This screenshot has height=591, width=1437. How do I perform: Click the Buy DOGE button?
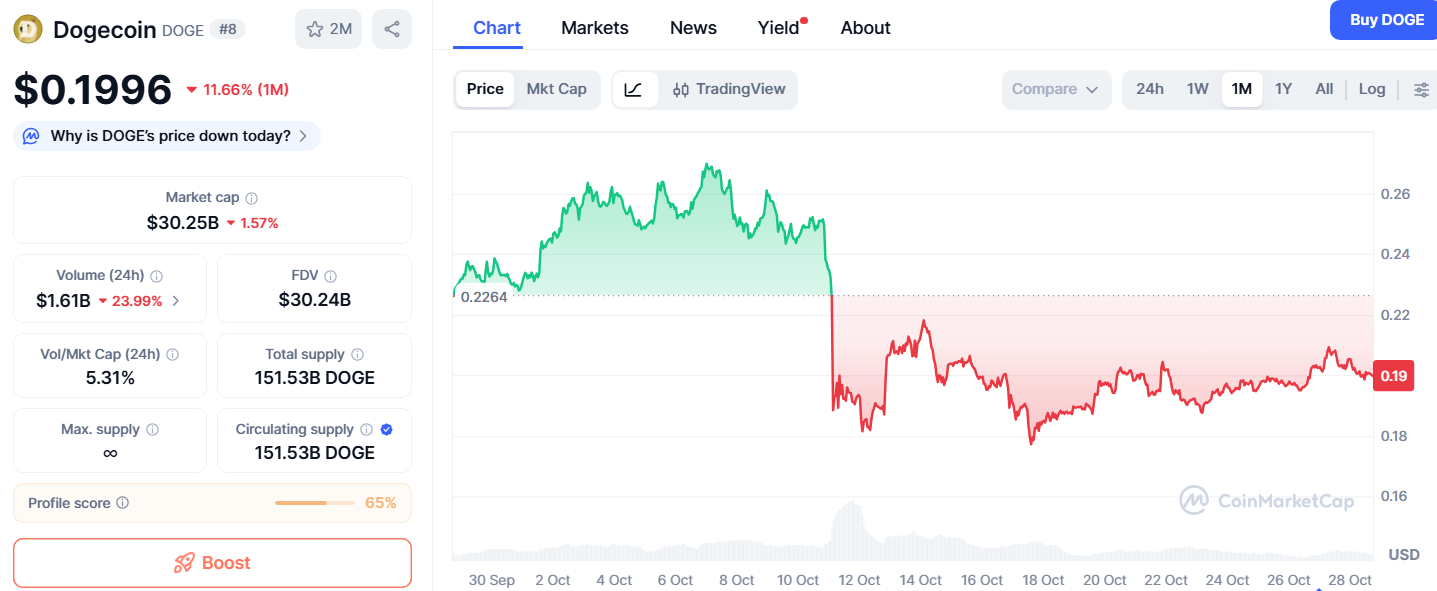click(1386, 20)
